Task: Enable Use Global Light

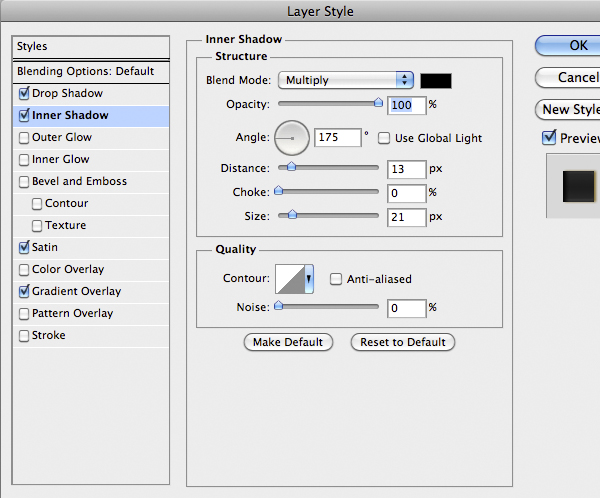Action: (384, 137)
